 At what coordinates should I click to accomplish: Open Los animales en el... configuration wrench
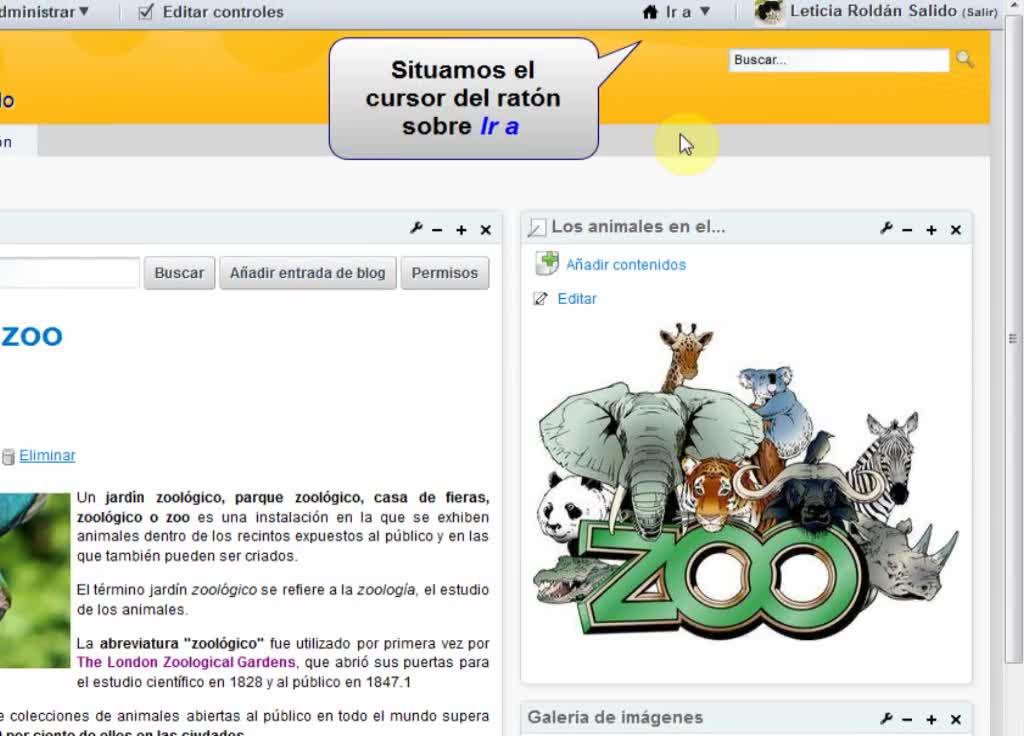[886, 228]
